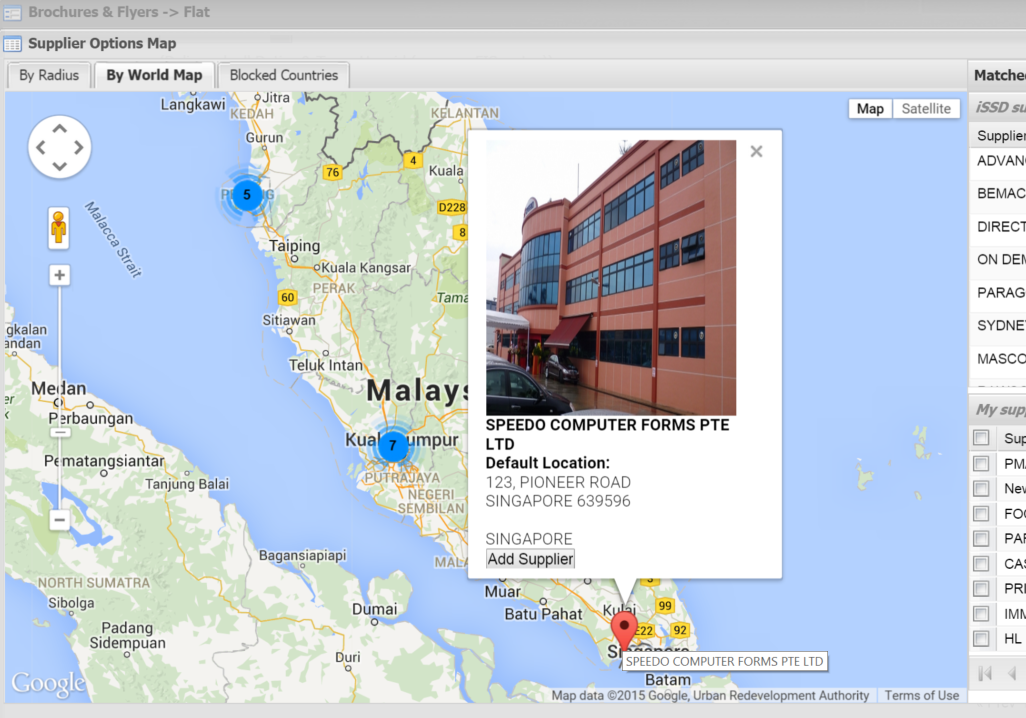This screenshot has height=718, width=1026.
Task: Pan the map left with arrow
Action: [41, 148]
